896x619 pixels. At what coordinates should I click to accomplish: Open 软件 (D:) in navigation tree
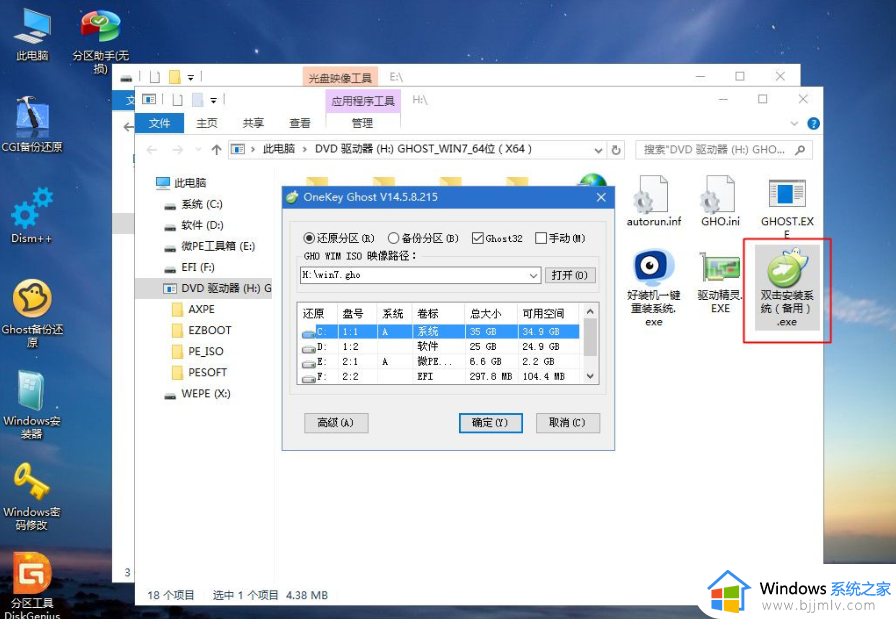pos(194,225)
